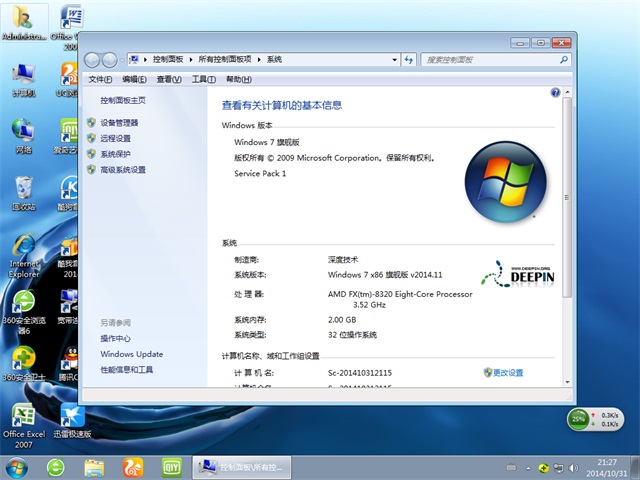
Task: Click the address bar computer icon
Action: click(x=134, y=60)
